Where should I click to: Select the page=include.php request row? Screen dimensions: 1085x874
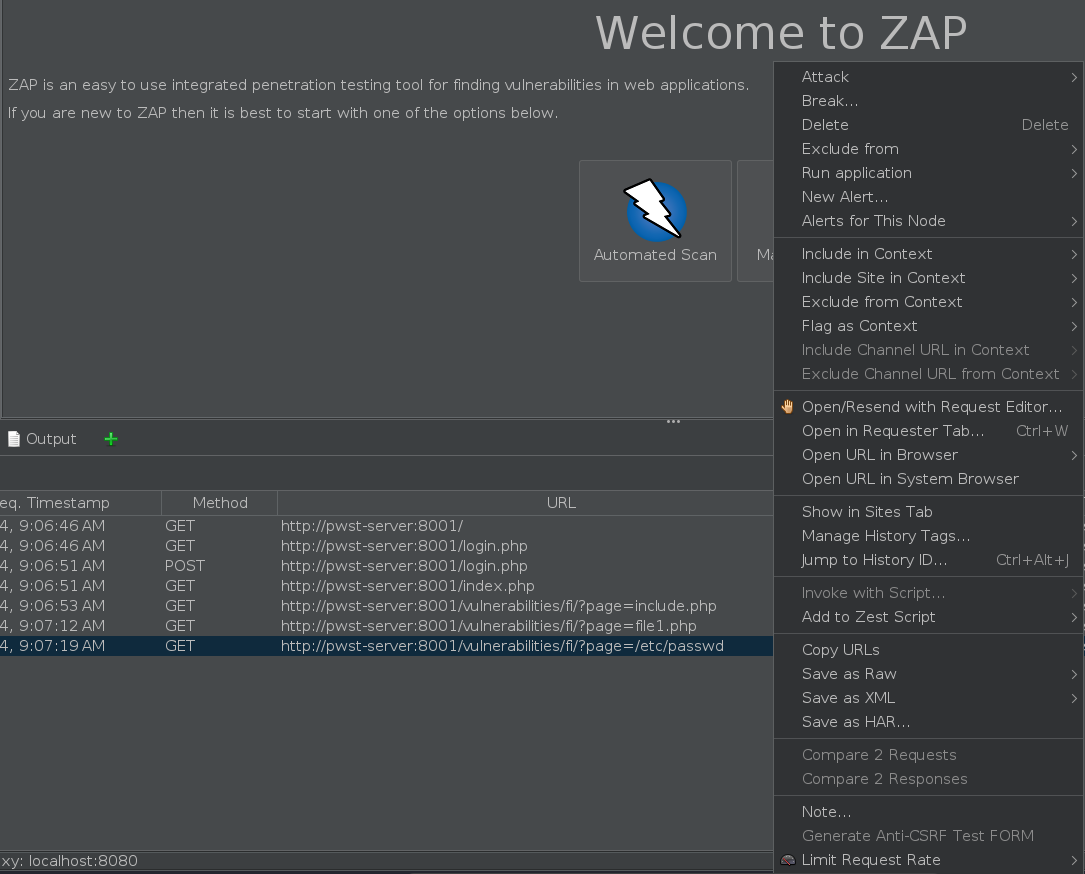[498, 606]
